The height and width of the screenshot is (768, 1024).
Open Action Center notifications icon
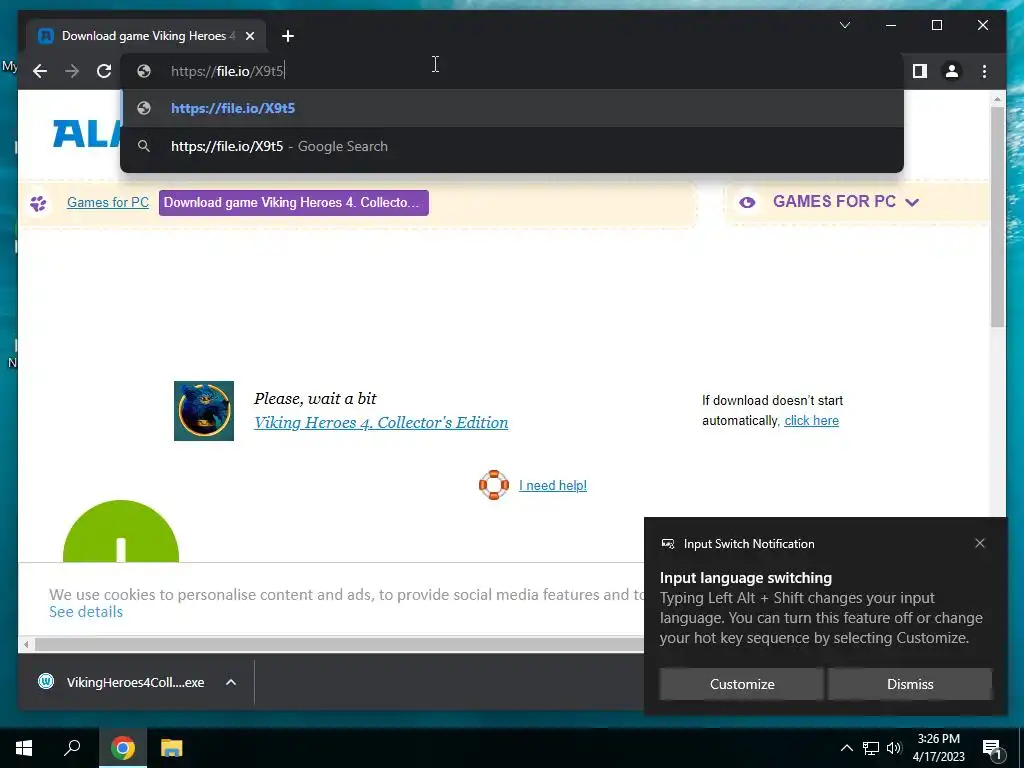pos(992,748)
